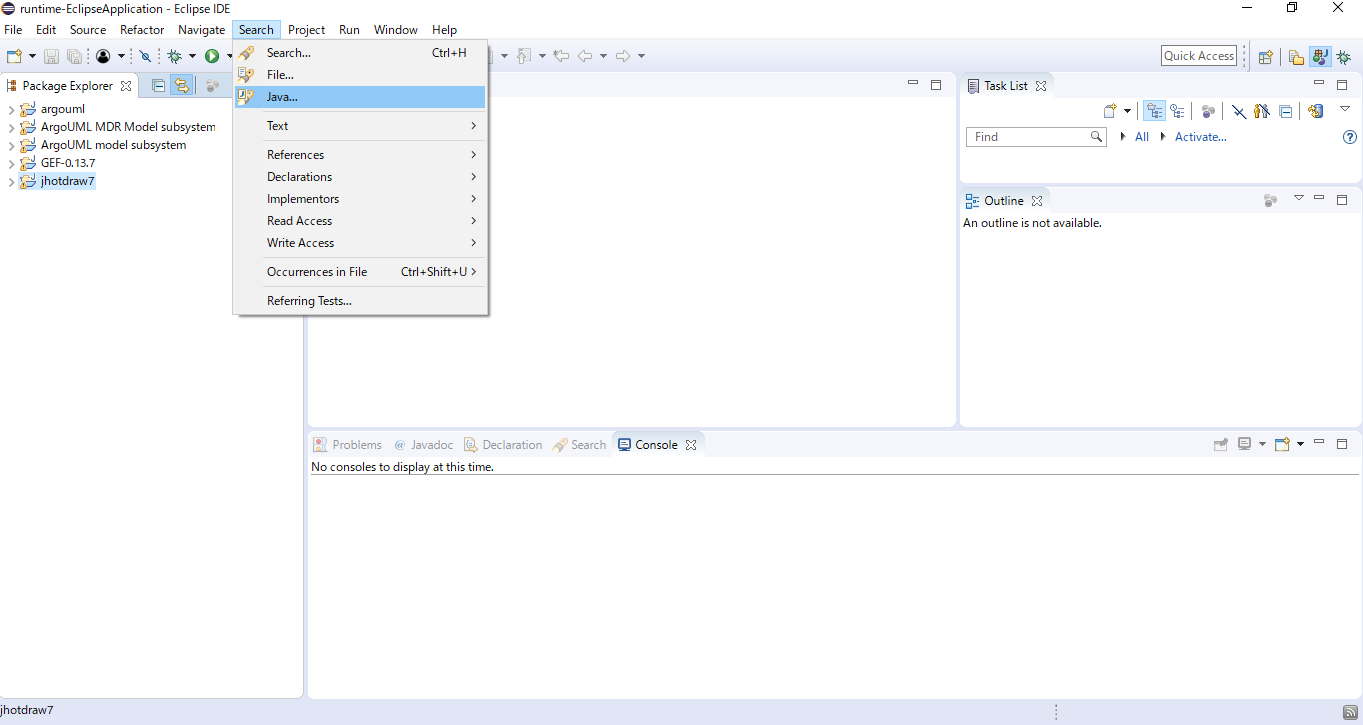Open the References submenu
The height and width of the screenshot is (725, 1363).
(360, 155)
